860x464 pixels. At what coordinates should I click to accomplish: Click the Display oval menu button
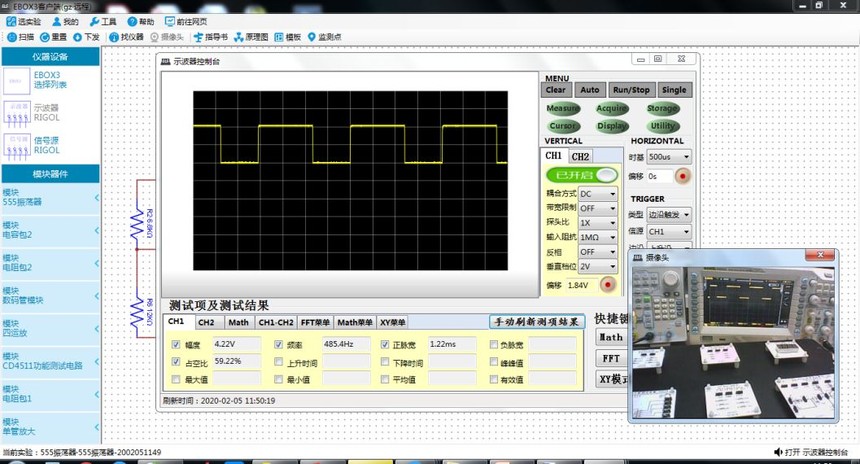pos(612,126)
